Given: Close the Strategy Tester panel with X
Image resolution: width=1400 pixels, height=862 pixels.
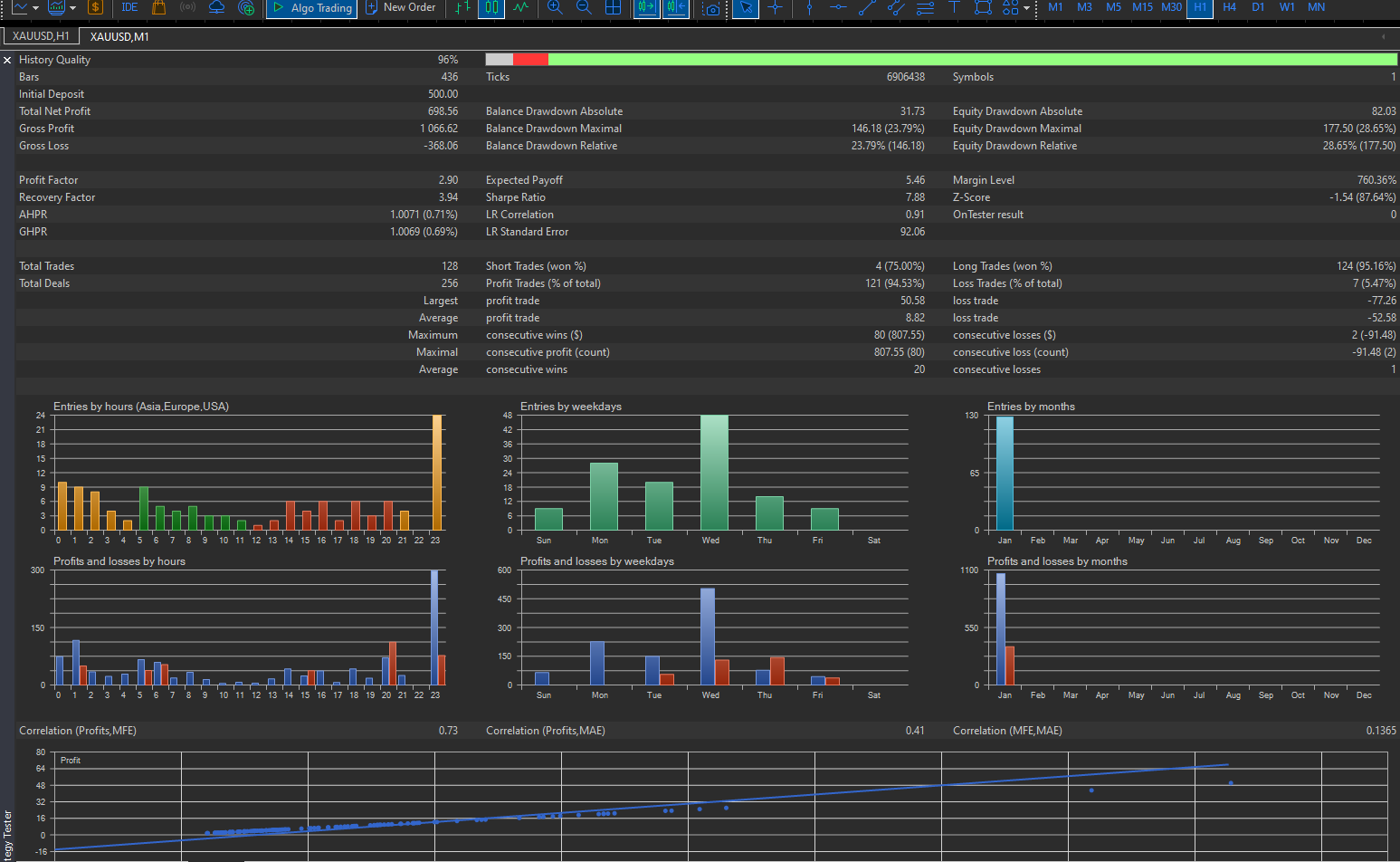Looking at the screenshot, I should pos(7,60).
